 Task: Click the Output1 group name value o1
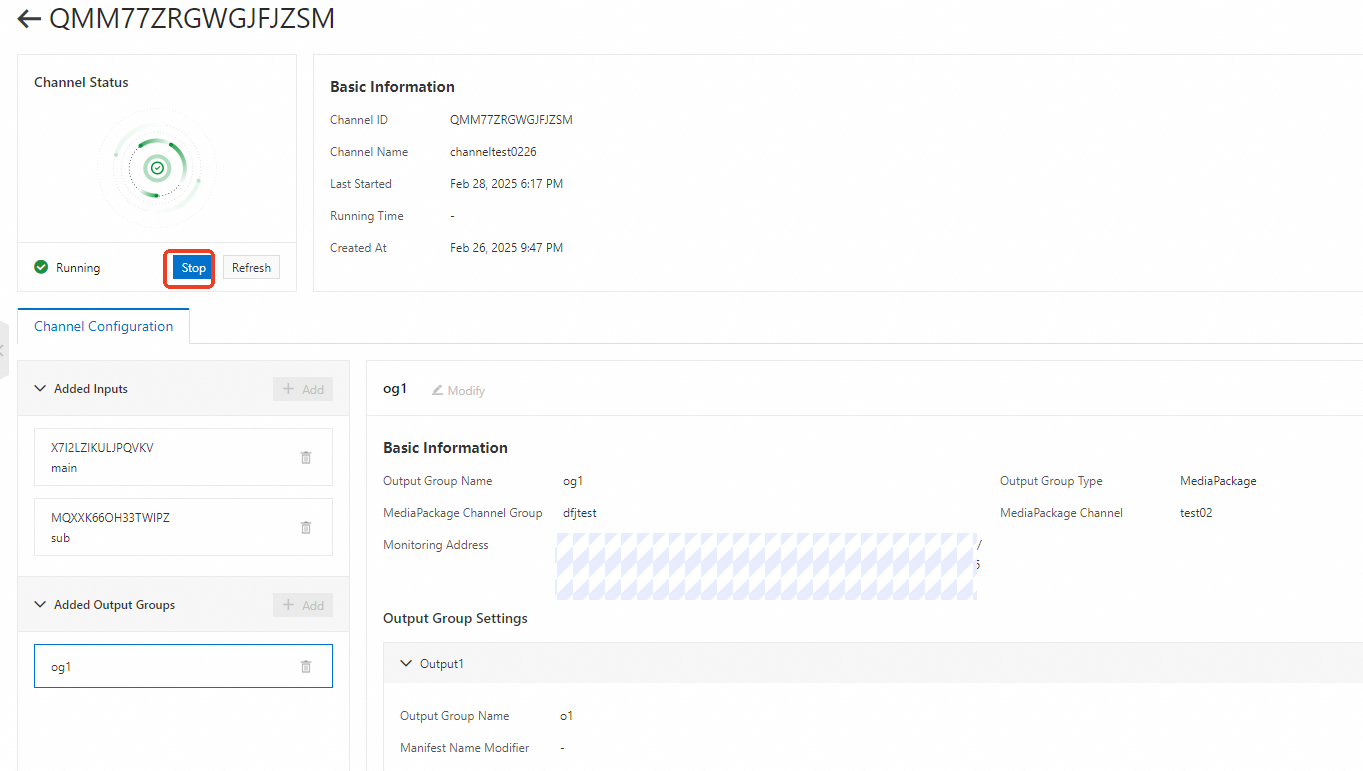[566, 716]
